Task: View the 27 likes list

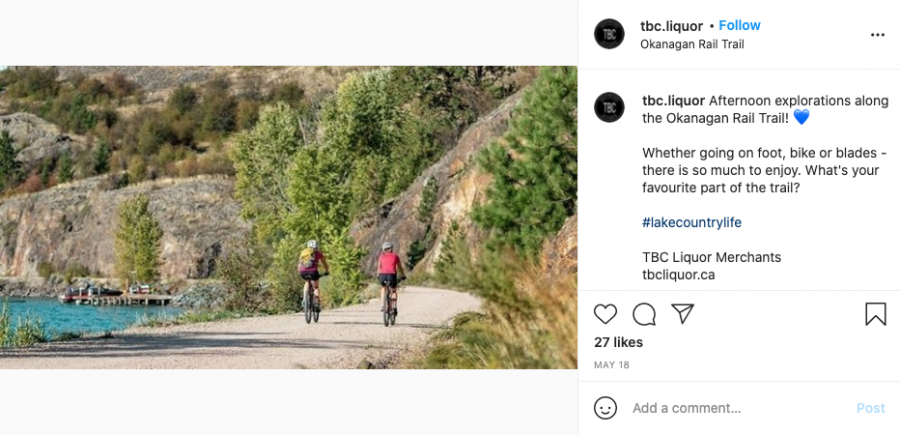Action: pos(618,343)
